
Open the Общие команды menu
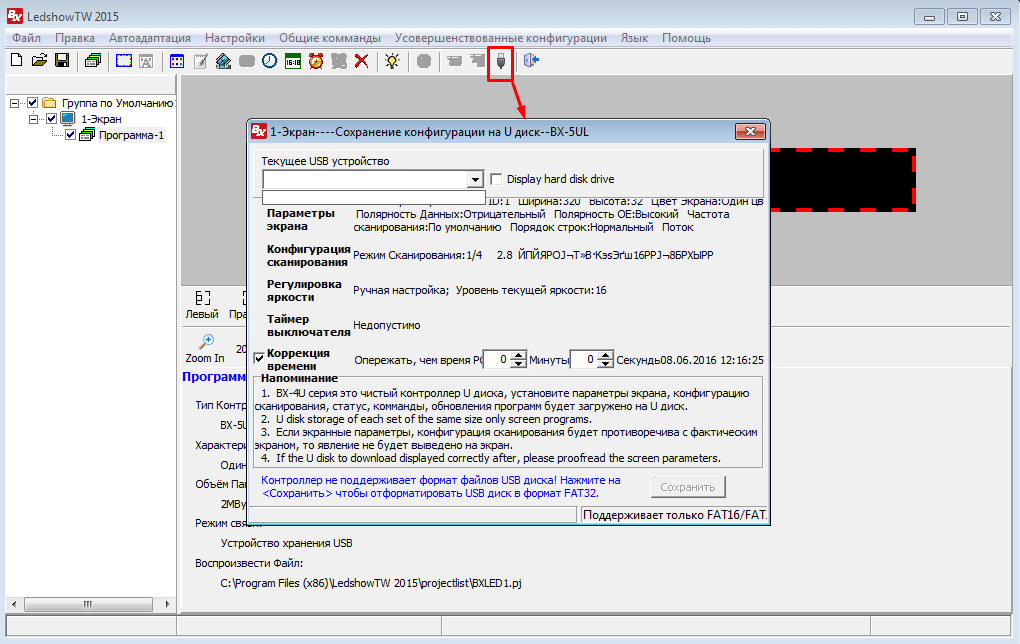click(x=329, y=38)
